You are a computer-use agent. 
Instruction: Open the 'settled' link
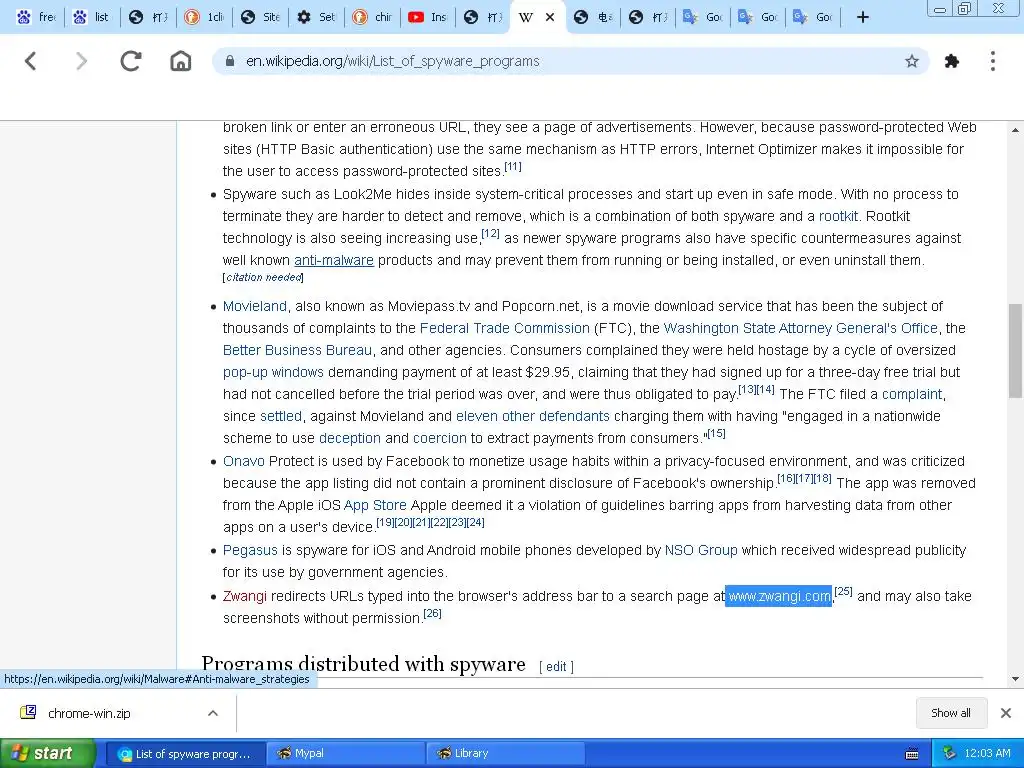click(281, 416)
